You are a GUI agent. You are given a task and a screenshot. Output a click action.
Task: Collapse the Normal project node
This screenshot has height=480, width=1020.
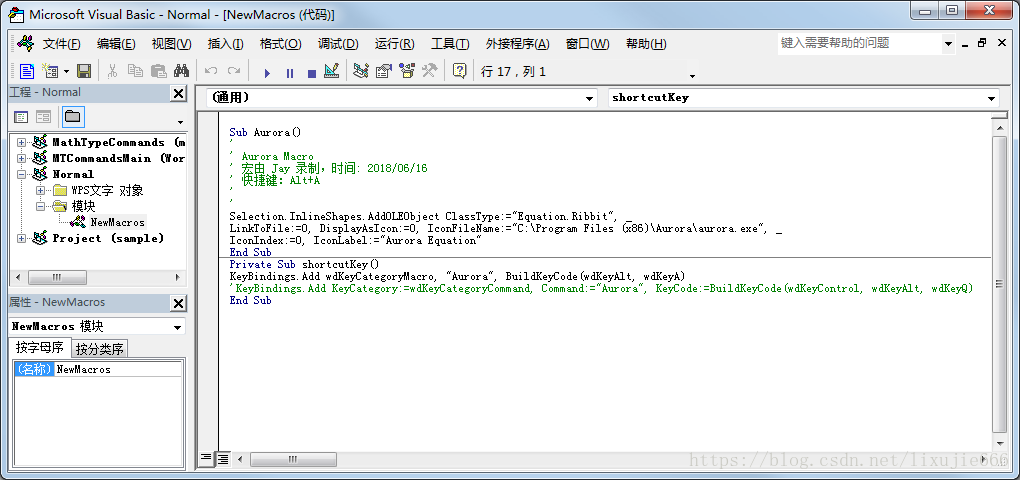pyautogui.click(x=21, y=174)
